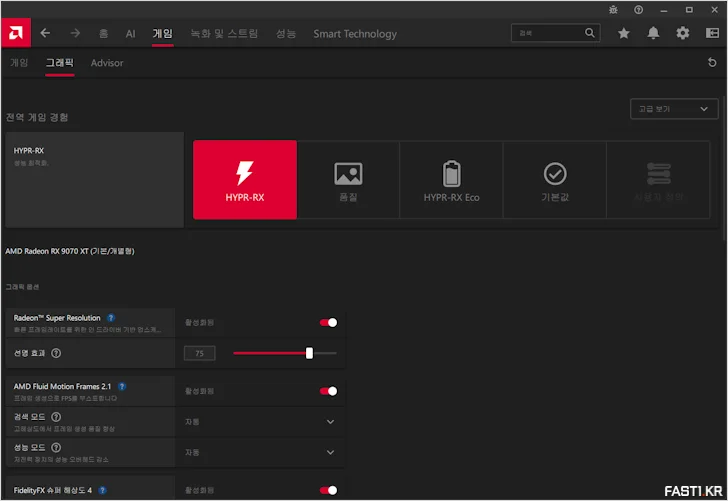Click the sharpness value field showing 75
Viewport: 728px width, 501px height.
pos(200,353)
